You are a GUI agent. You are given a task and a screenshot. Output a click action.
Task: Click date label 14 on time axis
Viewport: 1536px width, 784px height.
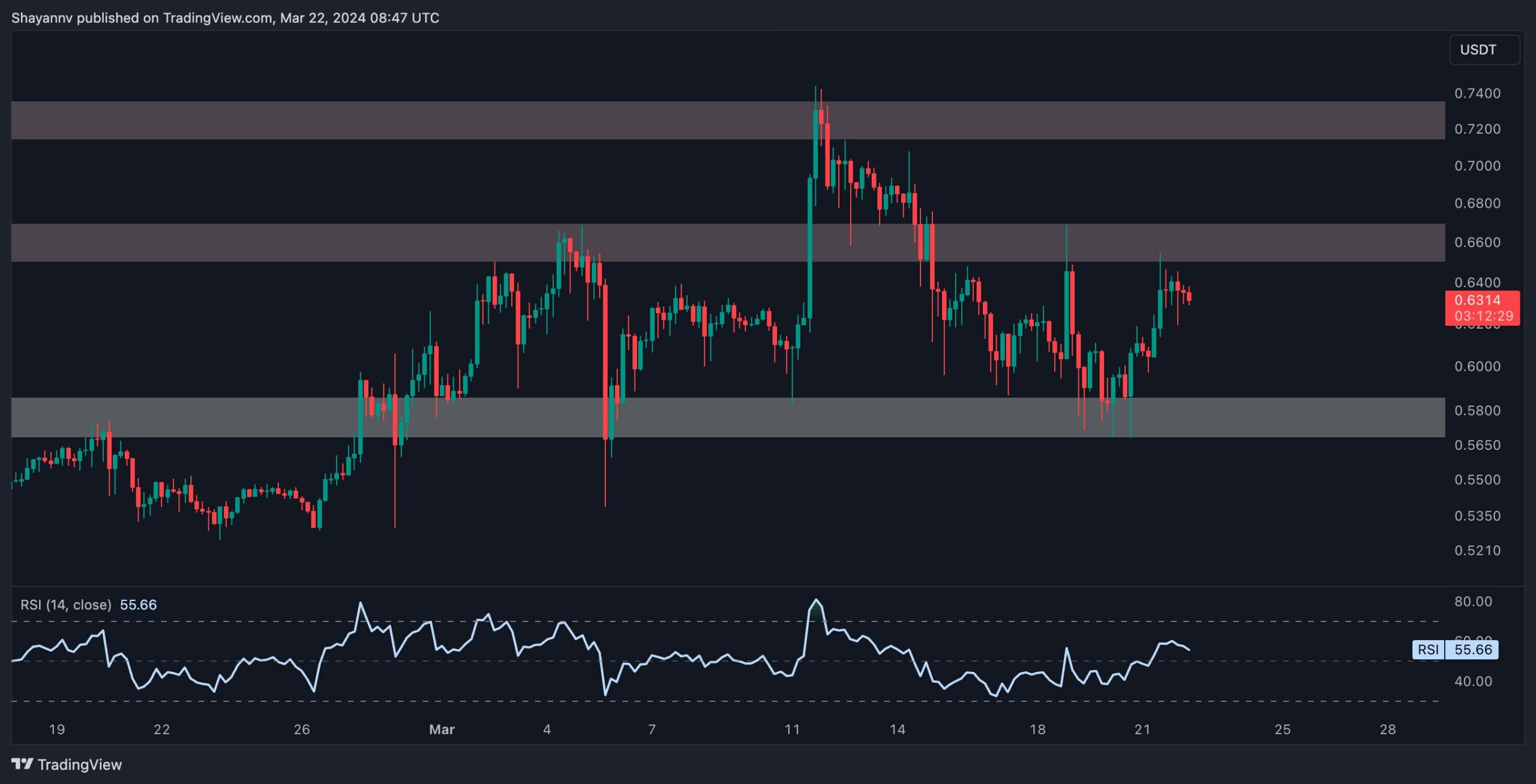click(x=897, y=729)
